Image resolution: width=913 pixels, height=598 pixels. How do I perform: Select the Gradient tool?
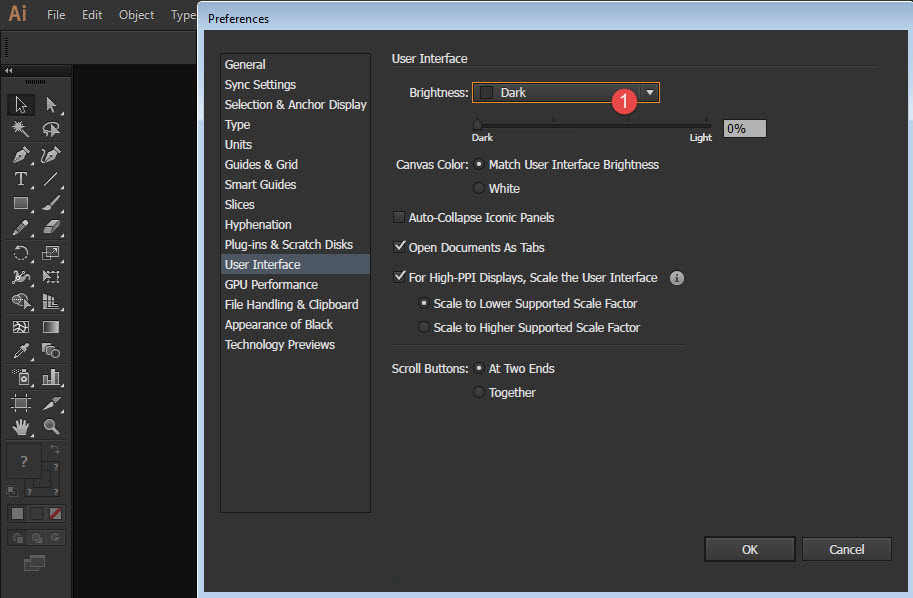tap(51, 327)
